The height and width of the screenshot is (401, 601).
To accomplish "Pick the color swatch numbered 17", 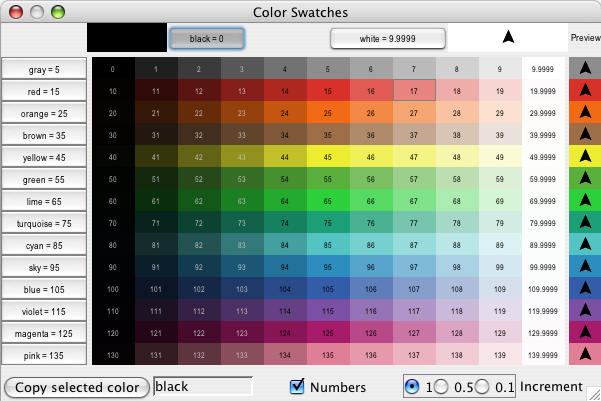I will [413, 91].
